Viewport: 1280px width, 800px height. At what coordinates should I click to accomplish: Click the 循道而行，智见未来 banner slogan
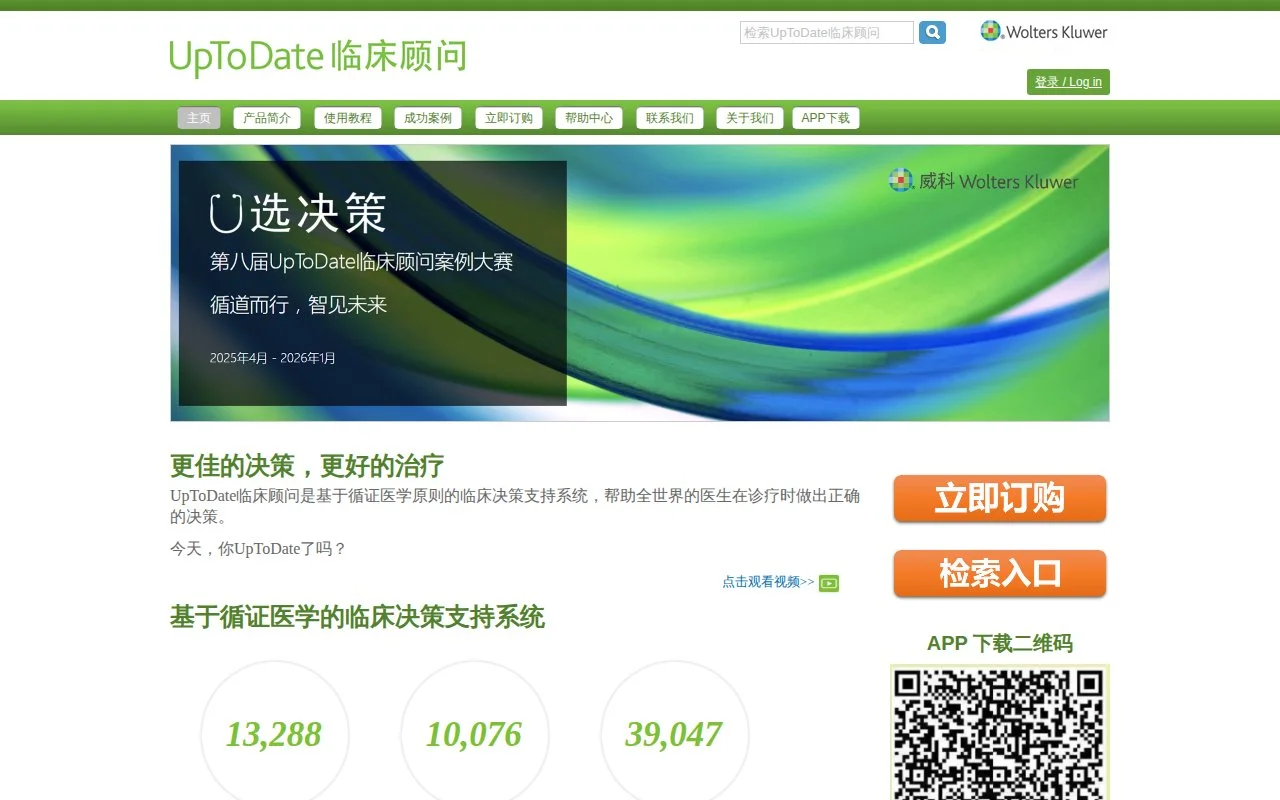(x=298, y=305)
